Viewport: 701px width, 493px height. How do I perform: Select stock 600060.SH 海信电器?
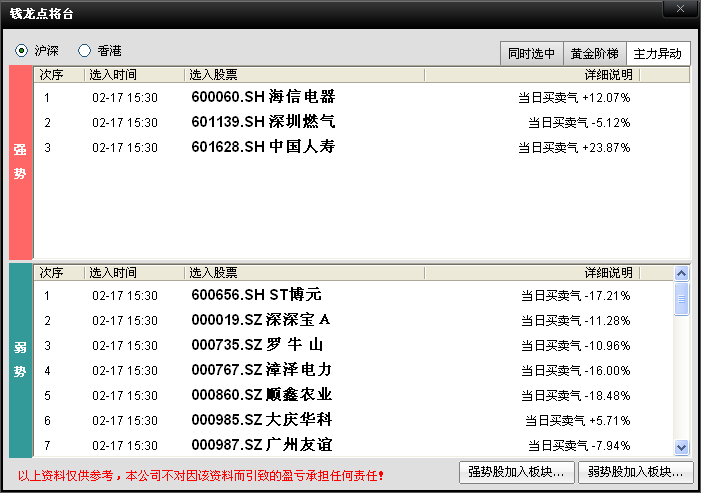pyautogui.click(x=263, y=97)
